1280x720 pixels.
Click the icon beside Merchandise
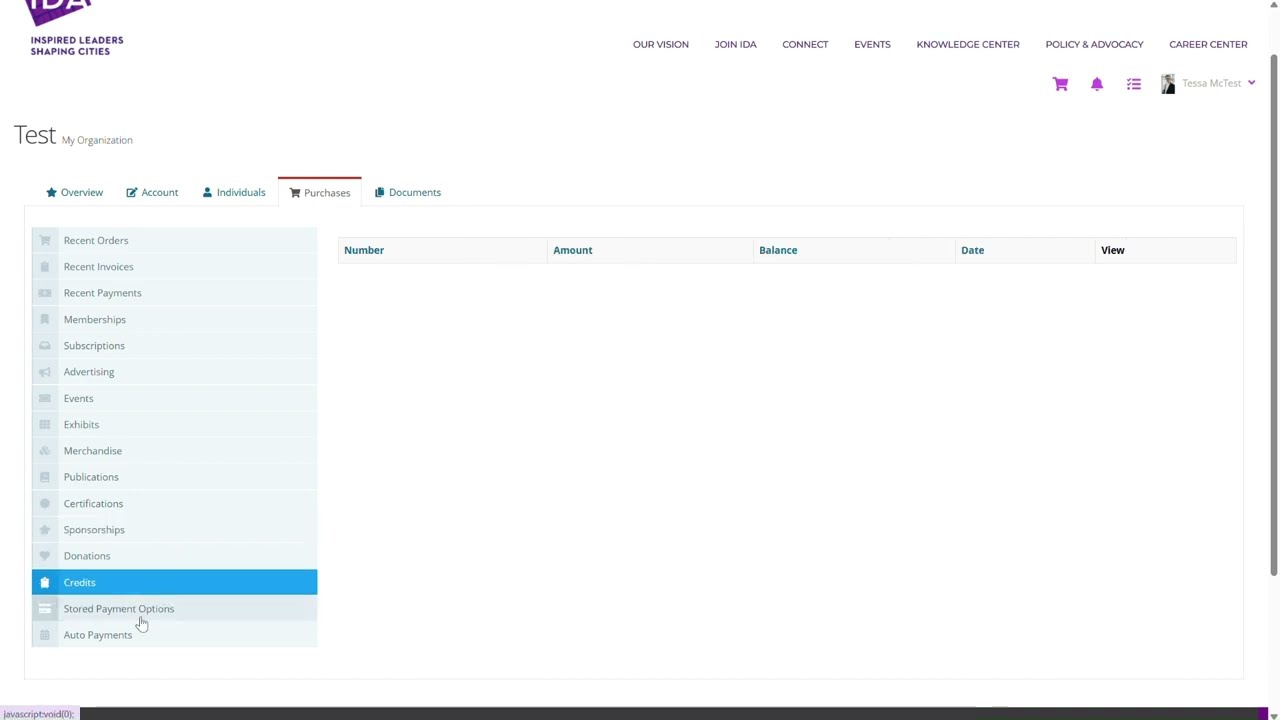[x=44, y=451]
